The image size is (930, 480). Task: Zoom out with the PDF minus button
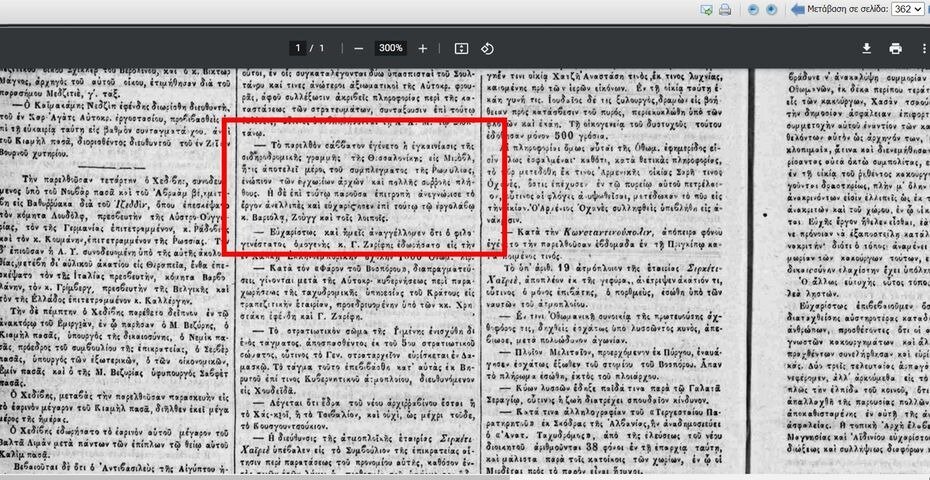coord(358,49)
